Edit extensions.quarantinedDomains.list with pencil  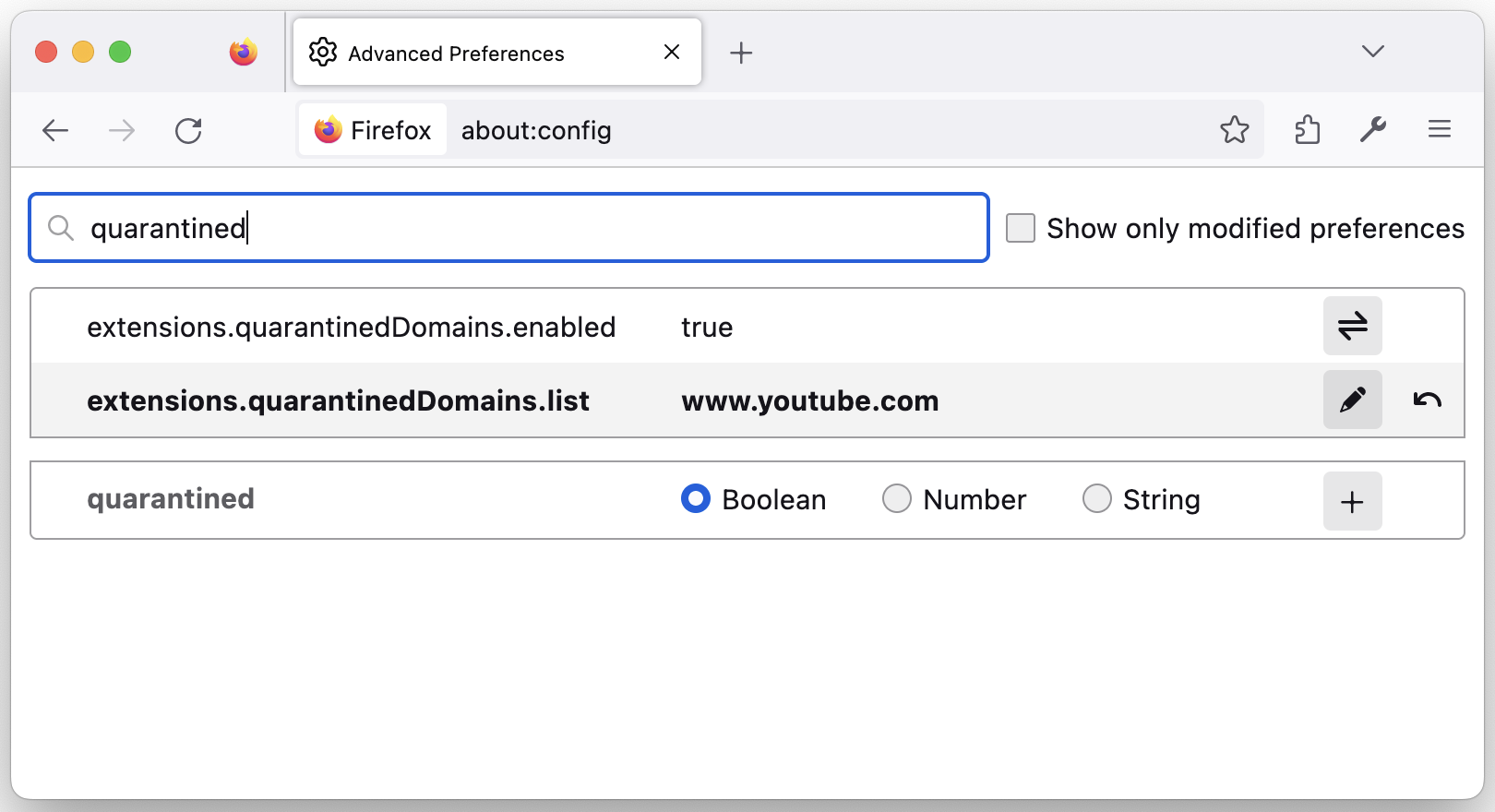pyautogui.click(x=1353, y=400)
